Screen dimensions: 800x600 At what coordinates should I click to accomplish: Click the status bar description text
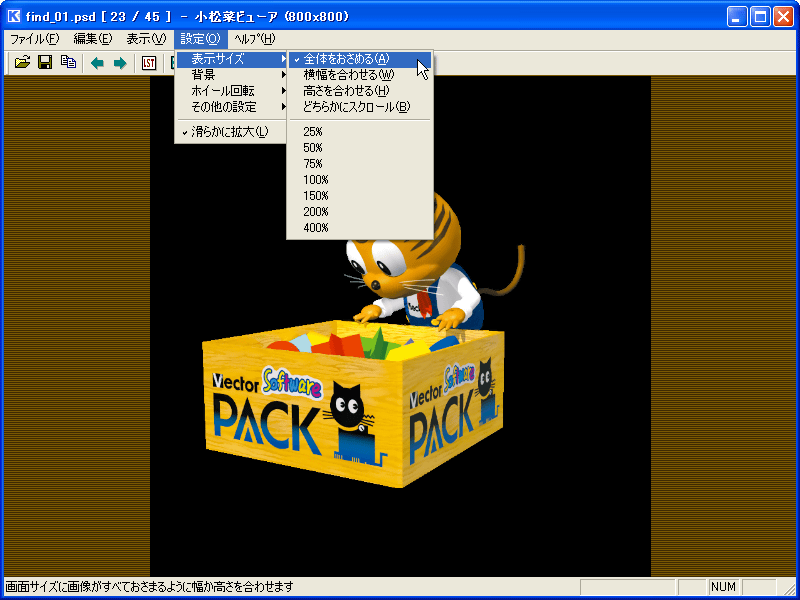[149, 587]
